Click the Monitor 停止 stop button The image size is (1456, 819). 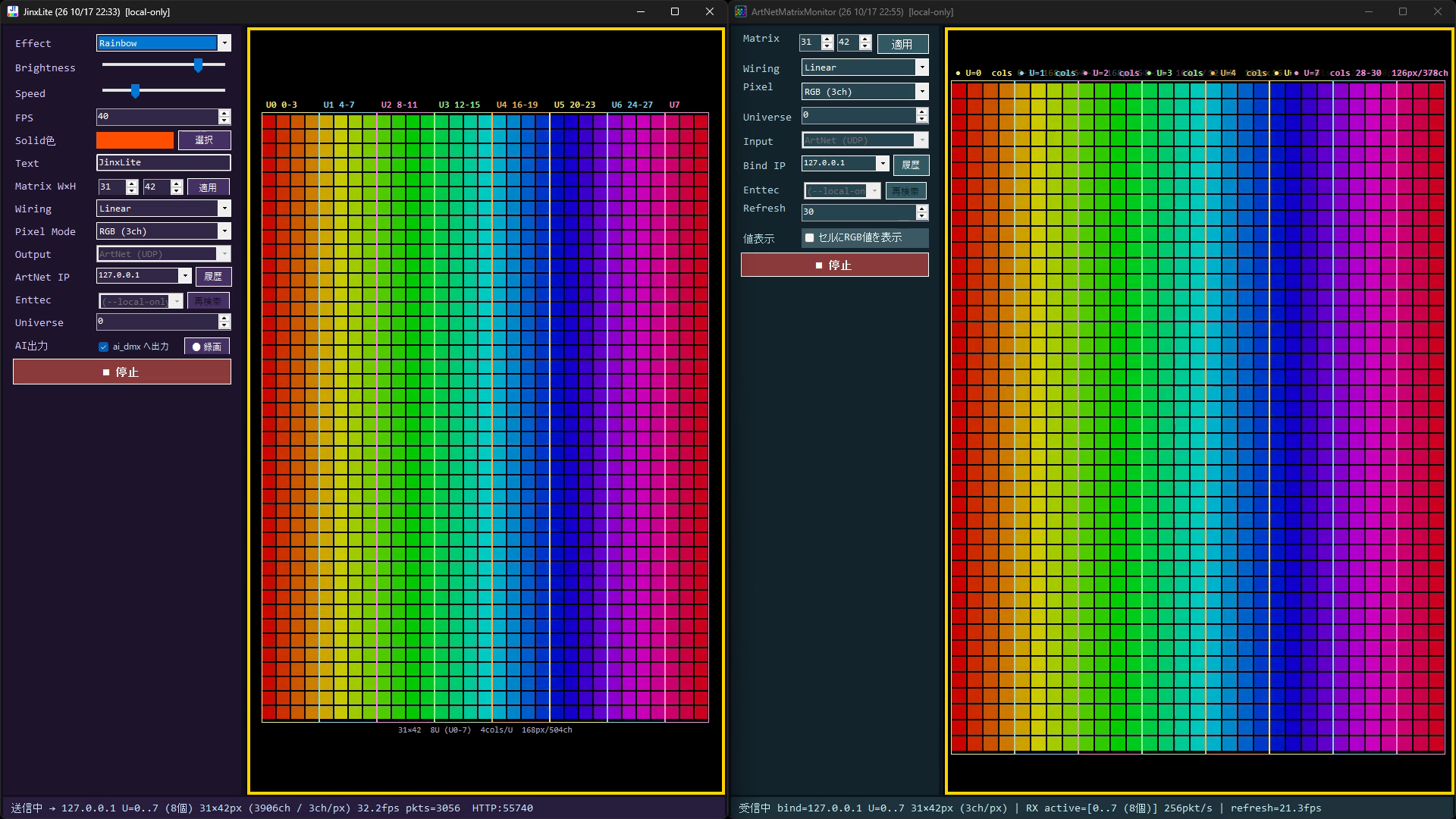(x=835, y=265)
